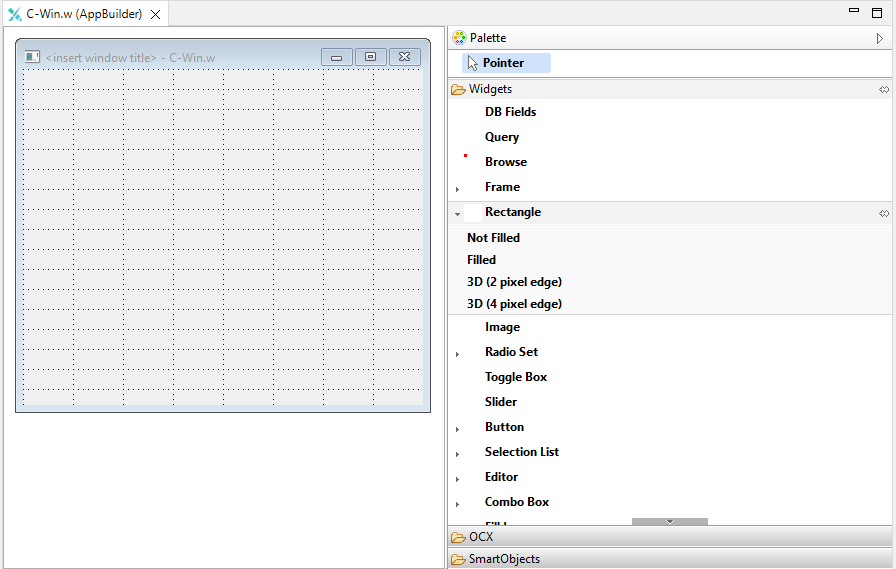Pin the Rectangle options section
The image size is (896, 569).
click(x=884, y=214)
